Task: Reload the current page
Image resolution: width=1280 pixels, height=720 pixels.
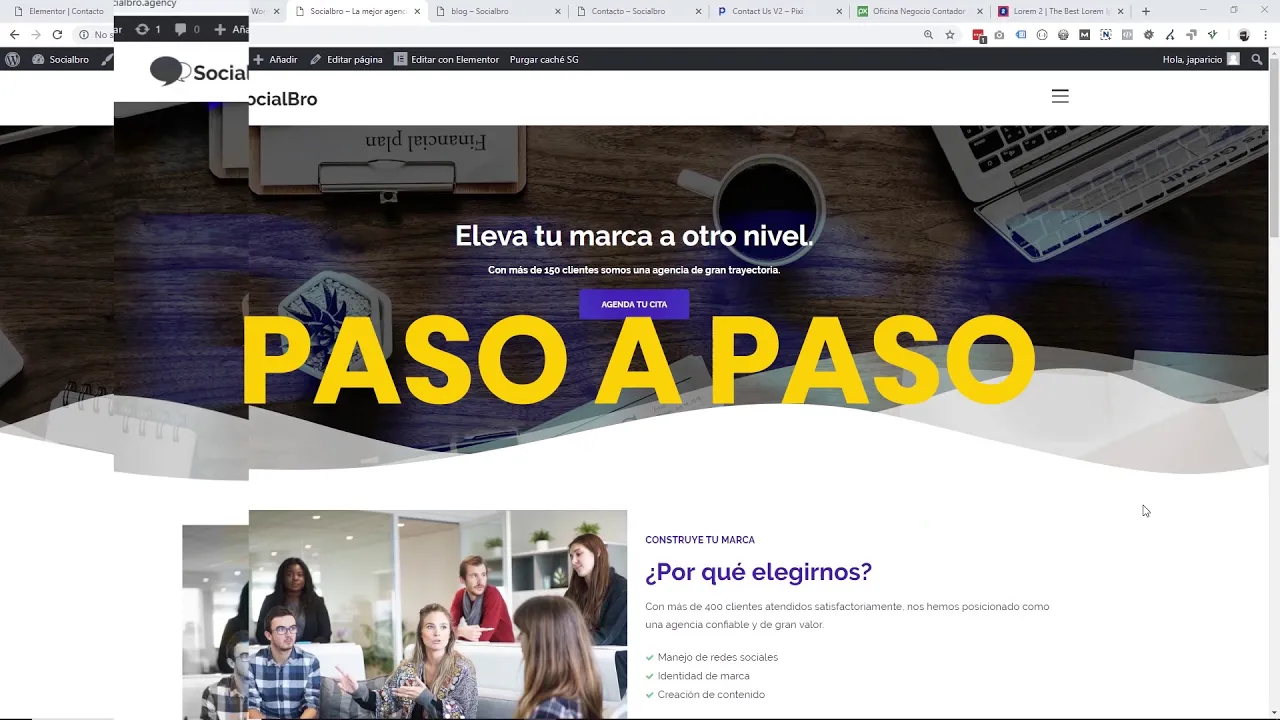Action: pyautogui.click(x=57, y=34)
